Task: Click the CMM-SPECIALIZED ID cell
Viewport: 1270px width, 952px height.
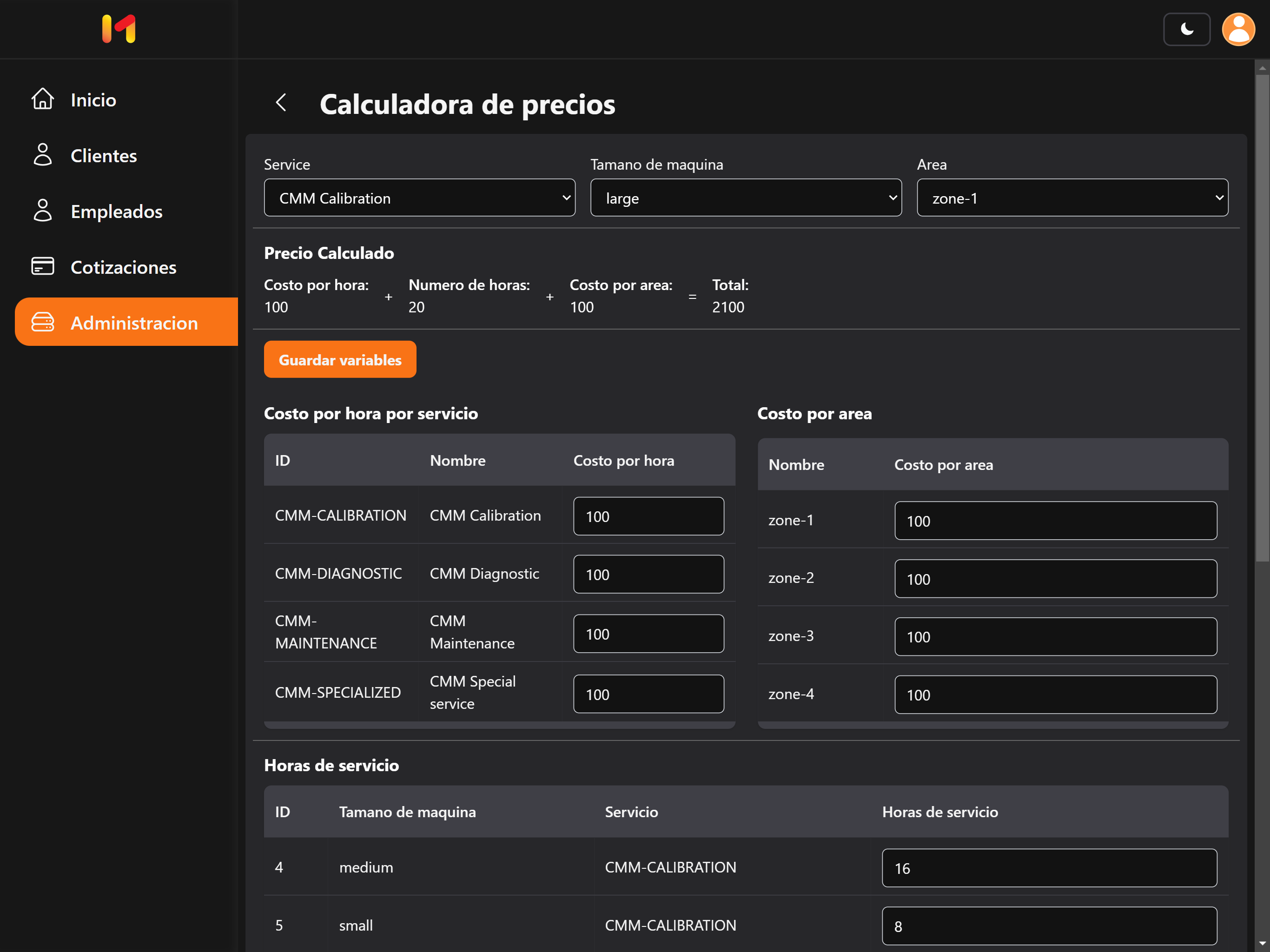Action: [340, 693]
